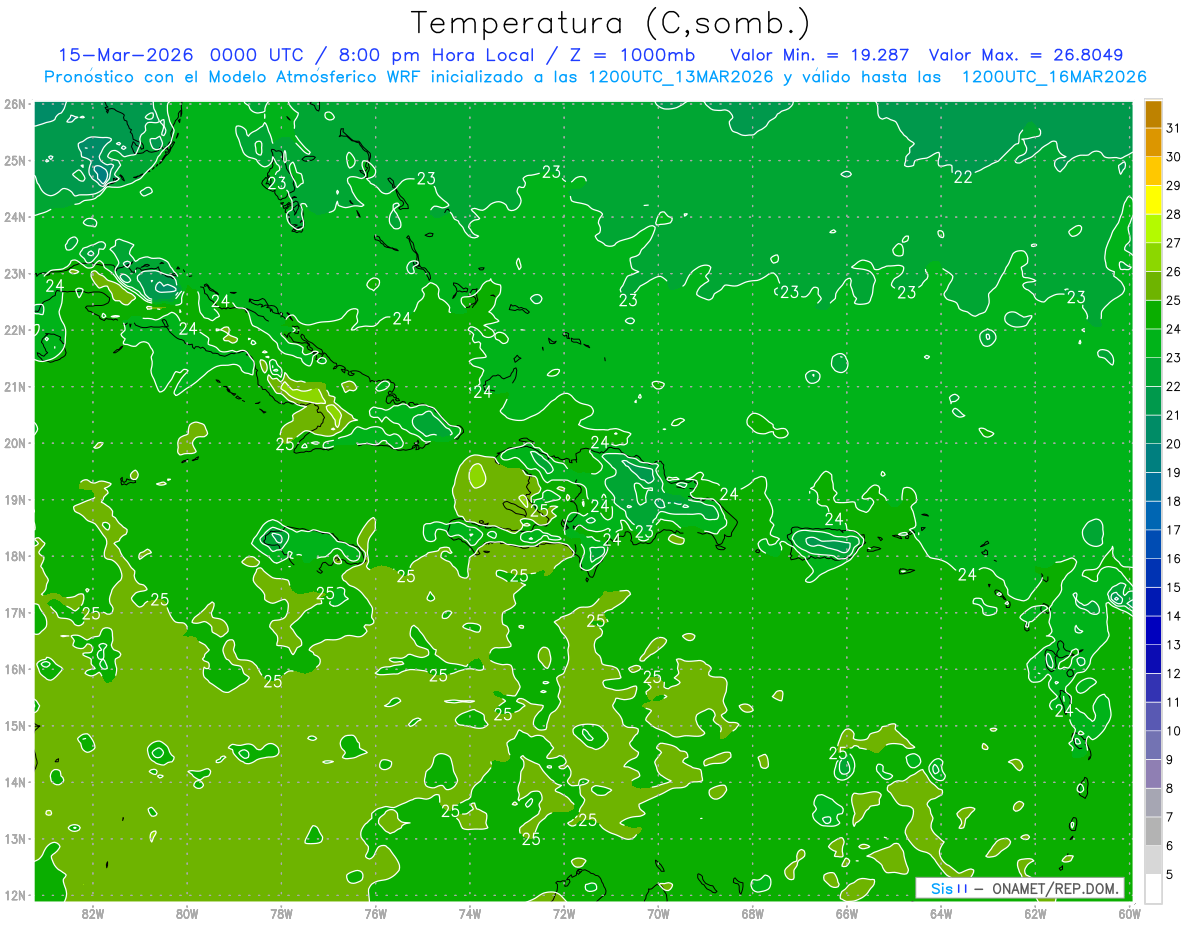Image resolution: width=1200 pixels, height=927 pixels.
Task: Click the "19N" latitude axis label
Action: coord(15,499)
